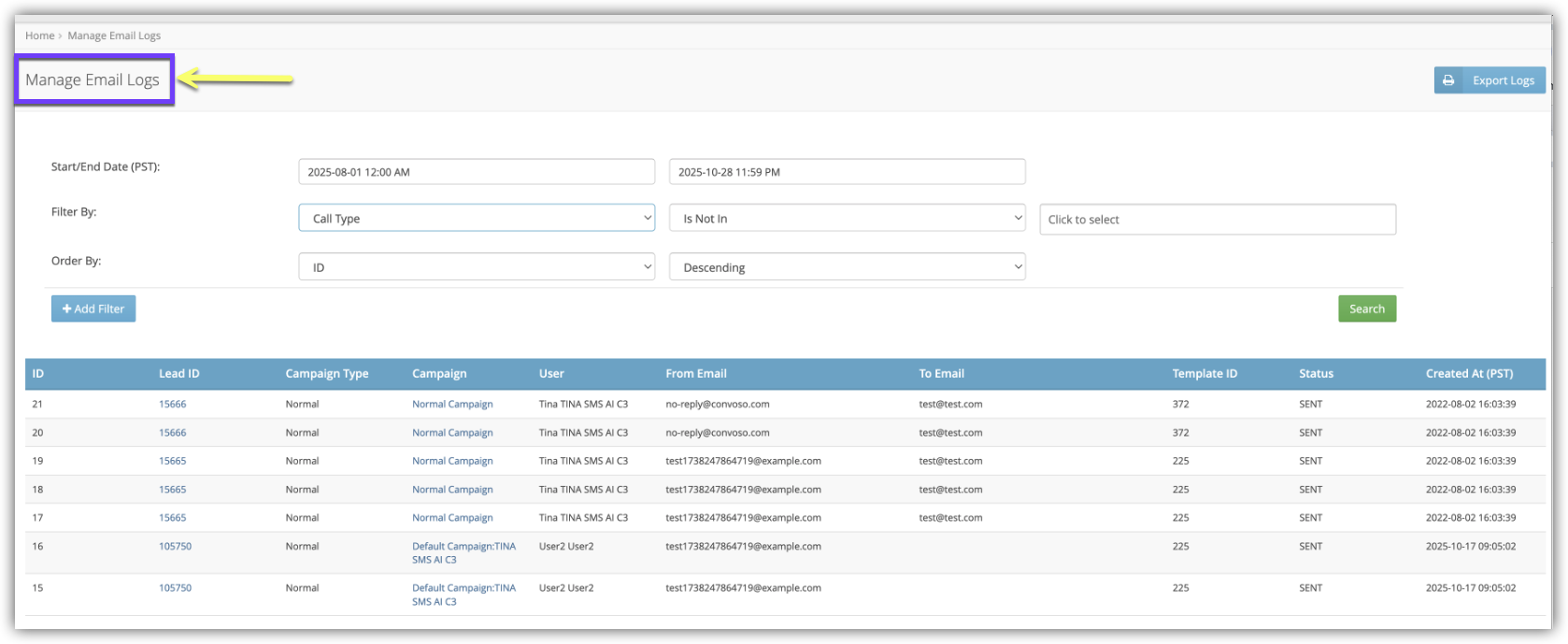Screen dimensions: 1568x644
Task: Go to Home in breadcrumb
Action: pos(39,36)
